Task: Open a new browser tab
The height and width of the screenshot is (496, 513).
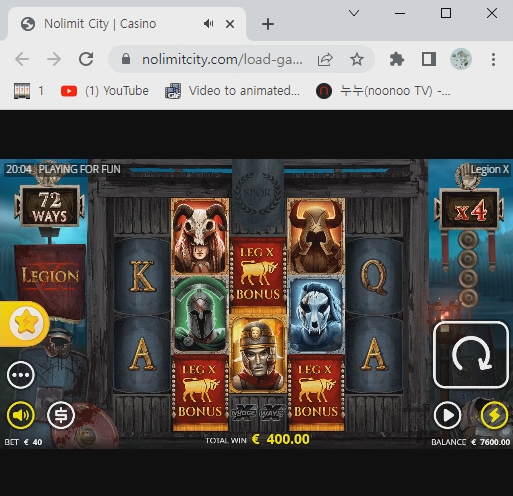Action: click(x=268, y=24)
